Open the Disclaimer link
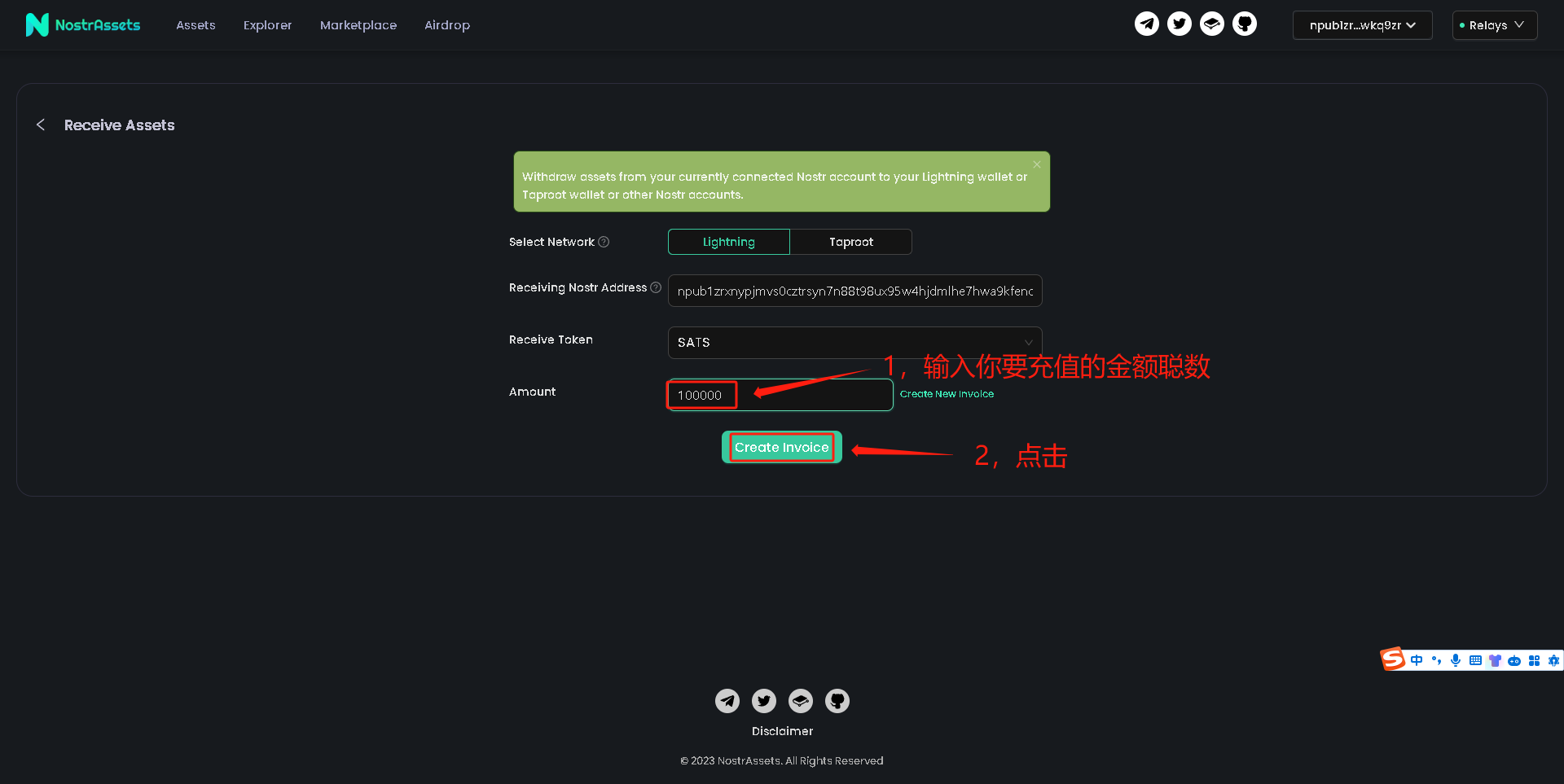This screenshot has height=784, width=1564. tap(782, 731)
